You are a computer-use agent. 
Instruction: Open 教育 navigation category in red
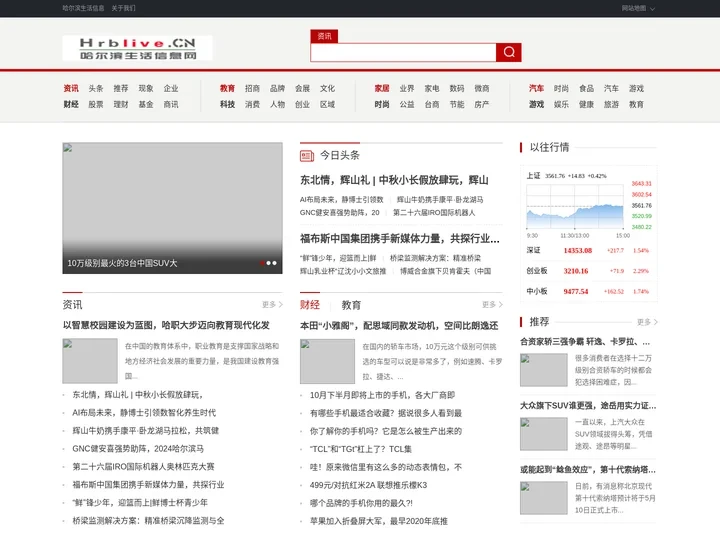[x=227, y=88]
